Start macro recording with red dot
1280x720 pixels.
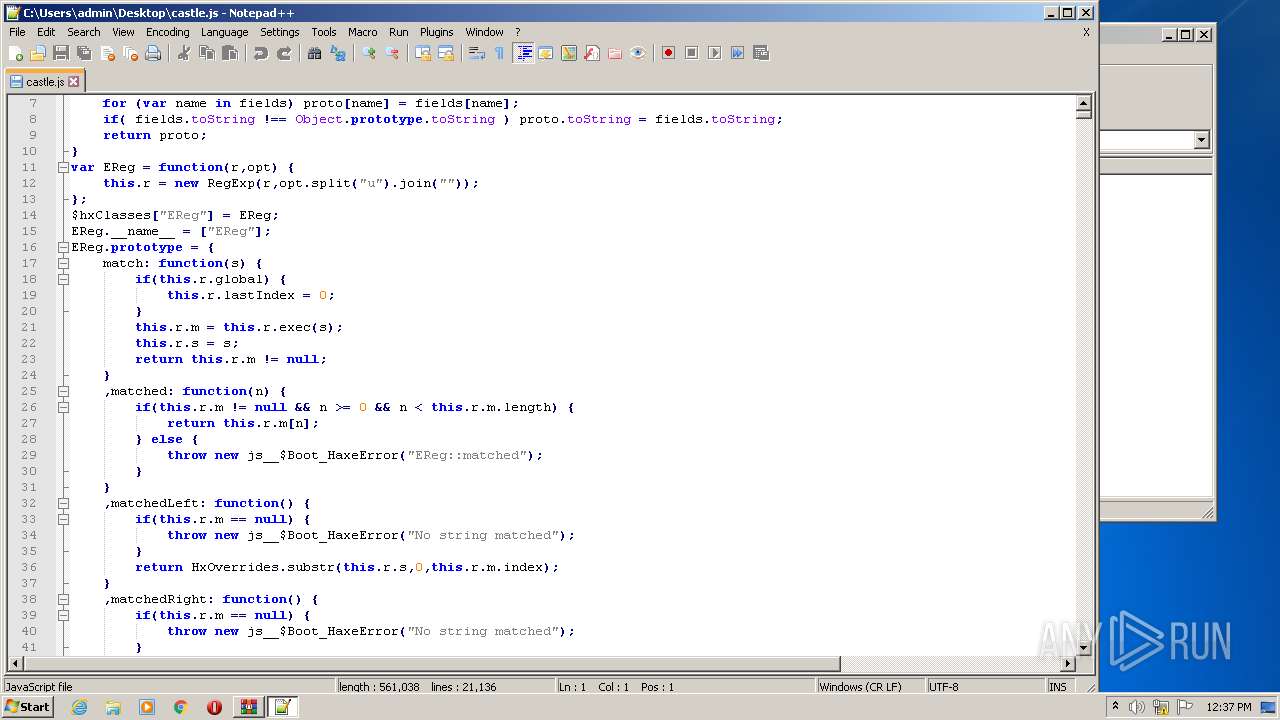tap(668, 53)
